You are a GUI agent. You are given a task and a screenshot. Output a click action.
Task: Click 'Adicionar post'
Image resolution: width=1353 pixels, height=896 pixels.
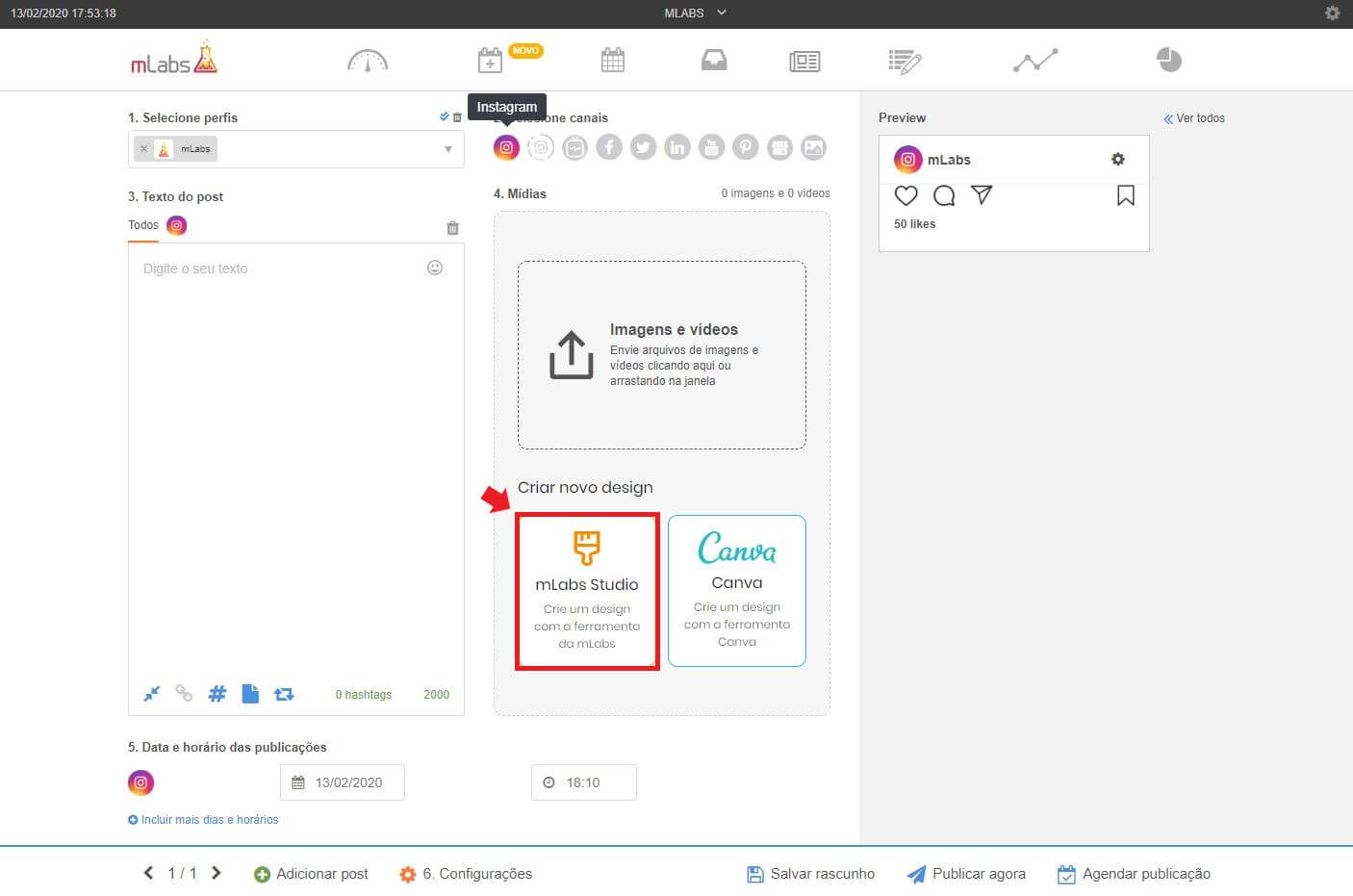click(311, 874)
